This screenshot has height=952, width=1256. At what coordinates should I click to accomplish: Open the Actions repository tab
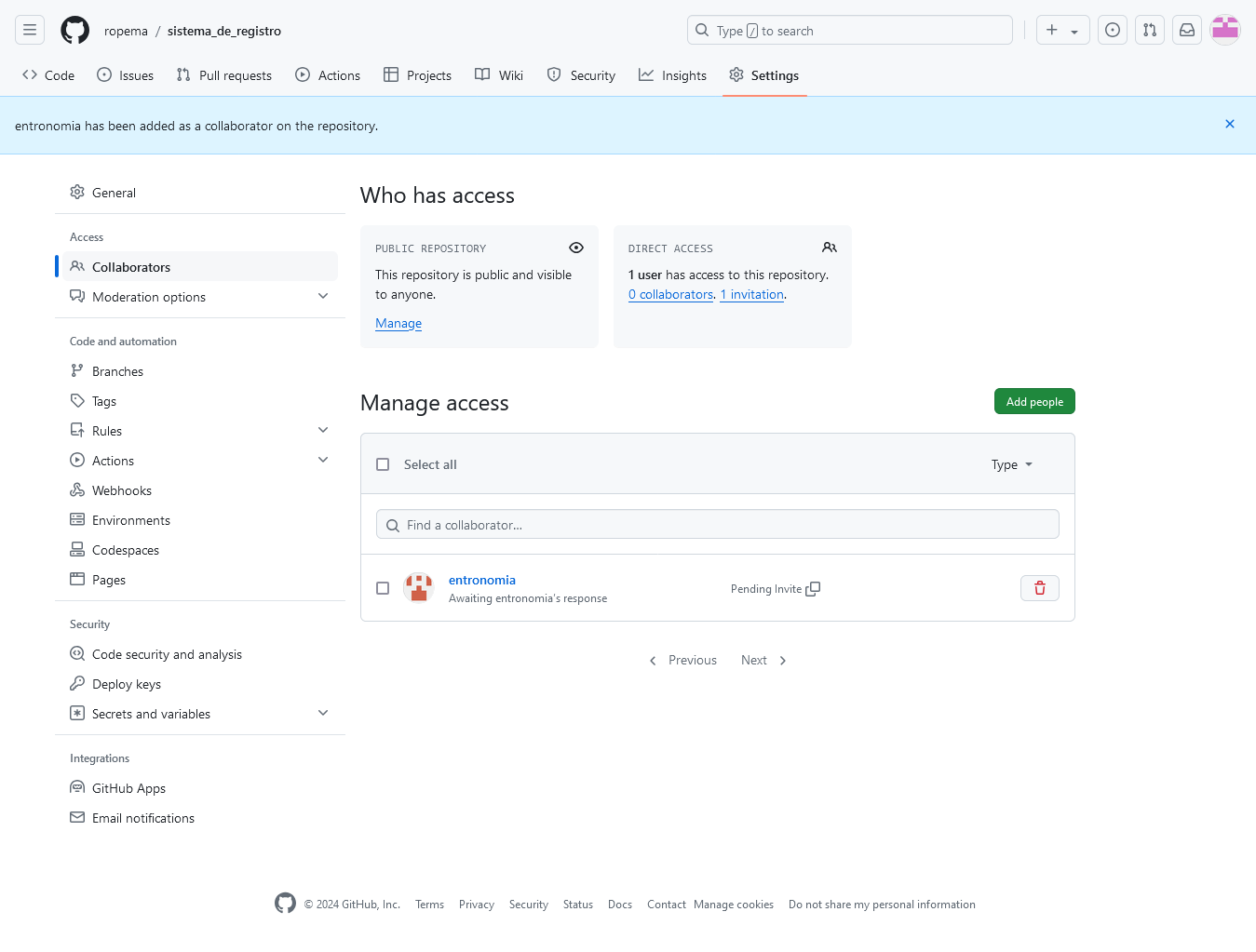(328, 75)
